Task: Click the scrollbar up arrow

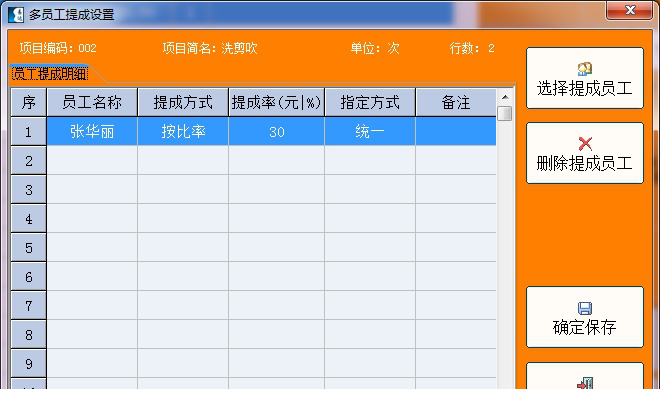Action: [505, 97]
